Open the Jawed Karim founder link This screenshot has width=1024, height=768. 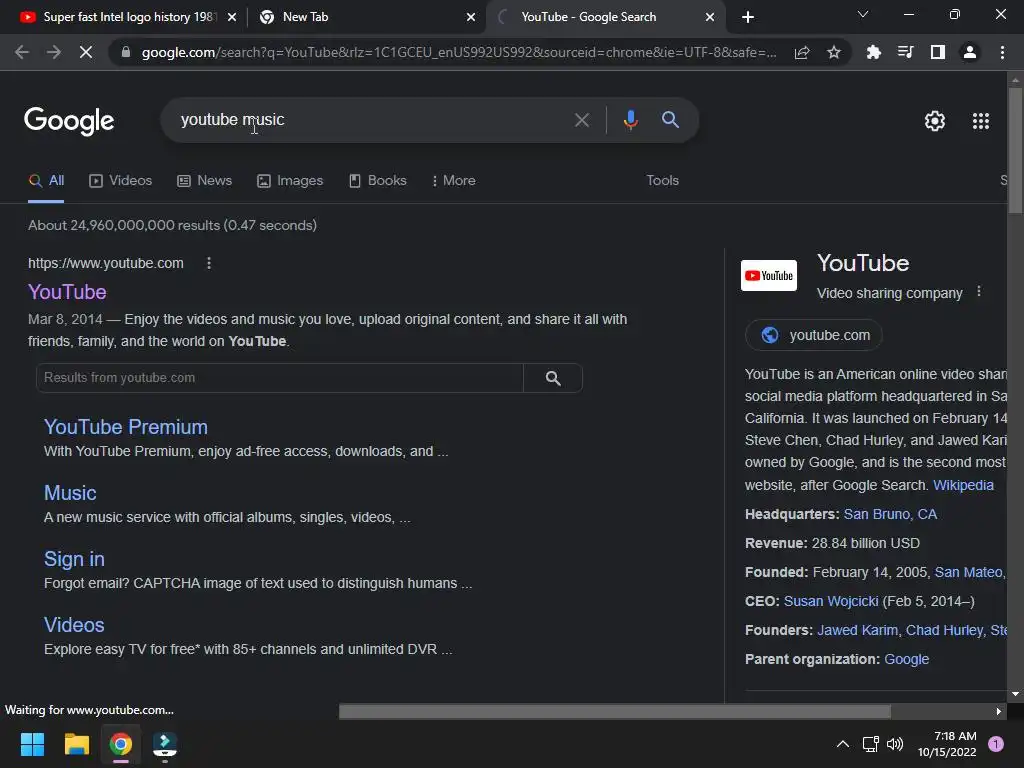point(857,630)
